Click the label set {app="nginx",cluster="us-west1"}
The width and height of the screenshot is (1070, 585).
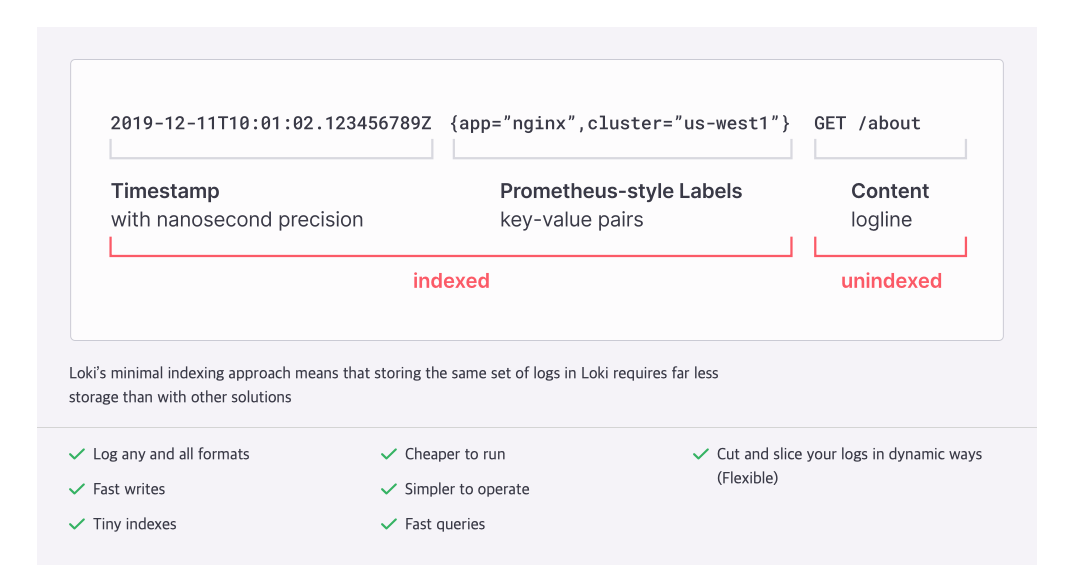(x=621, y=124)
